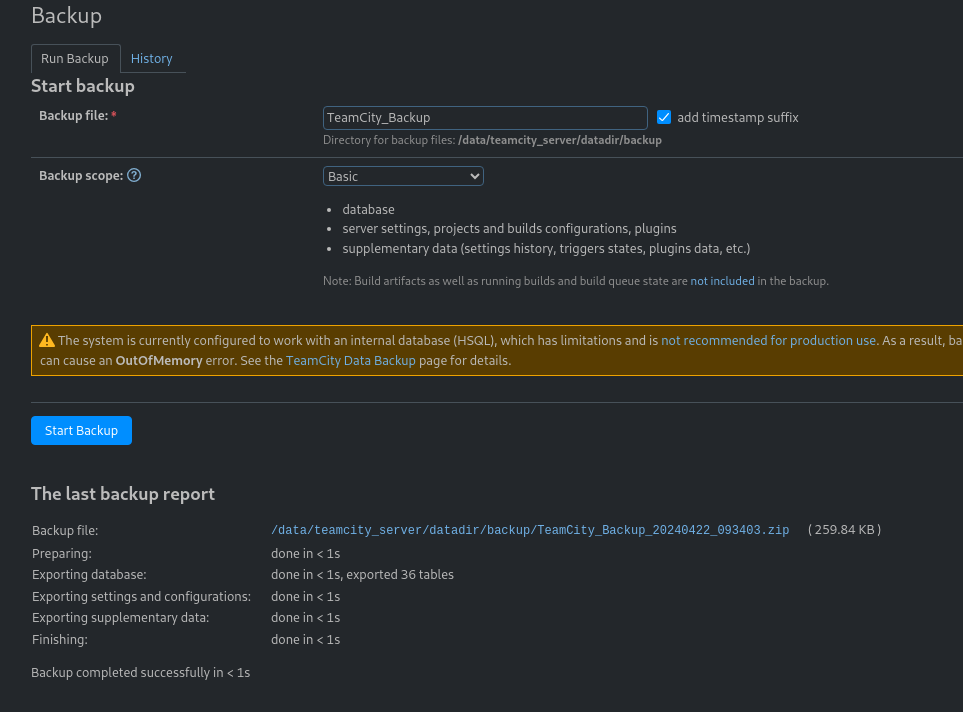
Task: Click the 'supplementary data' bullet item
Action: (x=547, y=249)
